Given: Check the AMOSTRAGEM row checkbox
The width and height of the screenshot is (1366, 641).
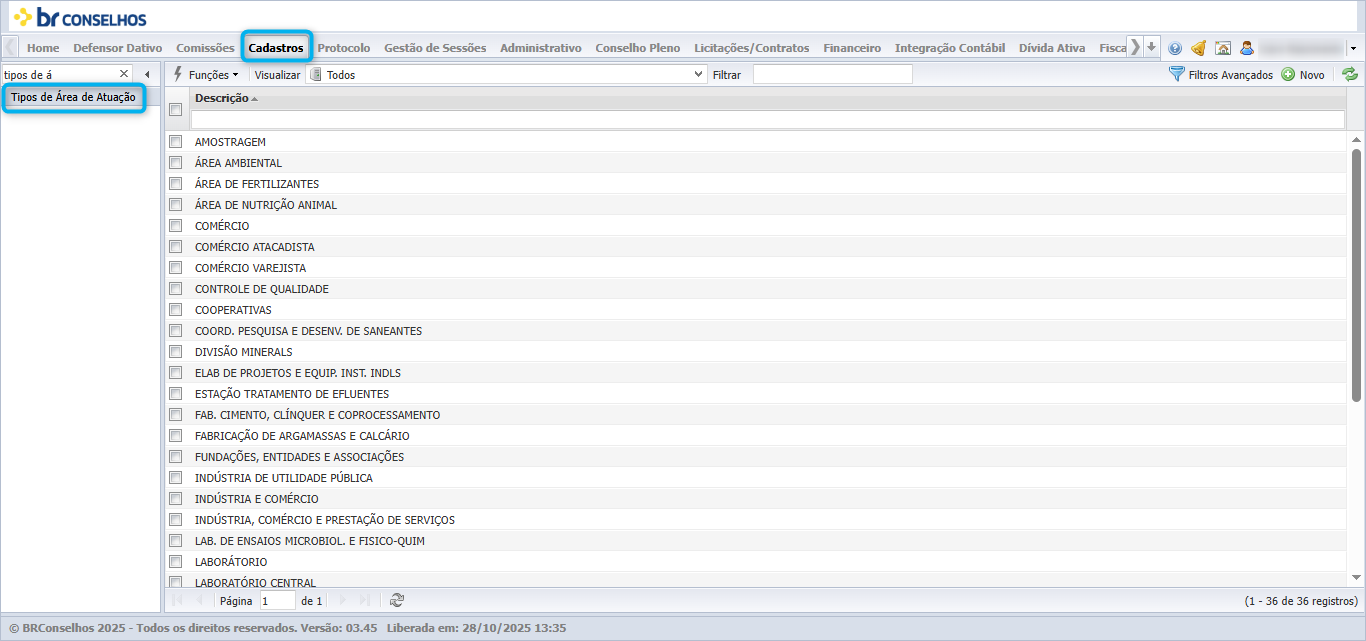Looking at the screenshot, I should (x=176, y=142).
